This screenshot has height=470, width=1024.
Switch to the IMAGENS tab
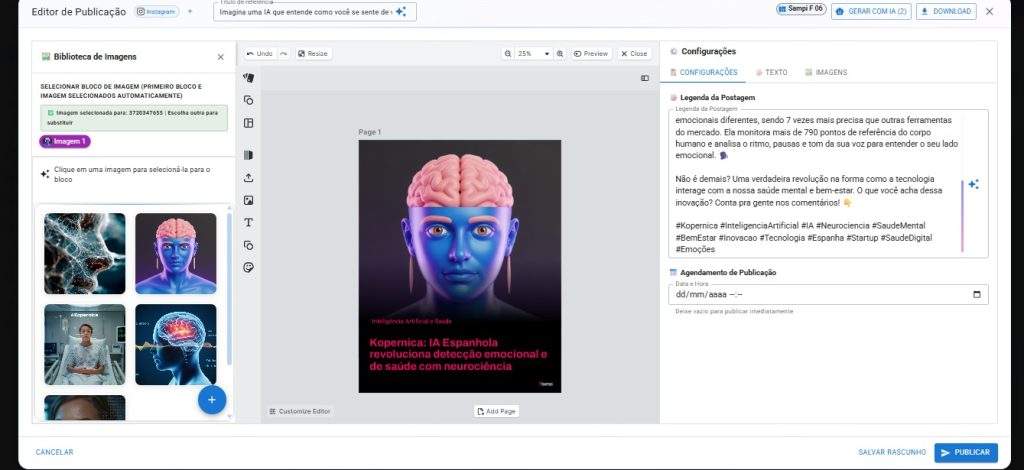tap(826, 73)
